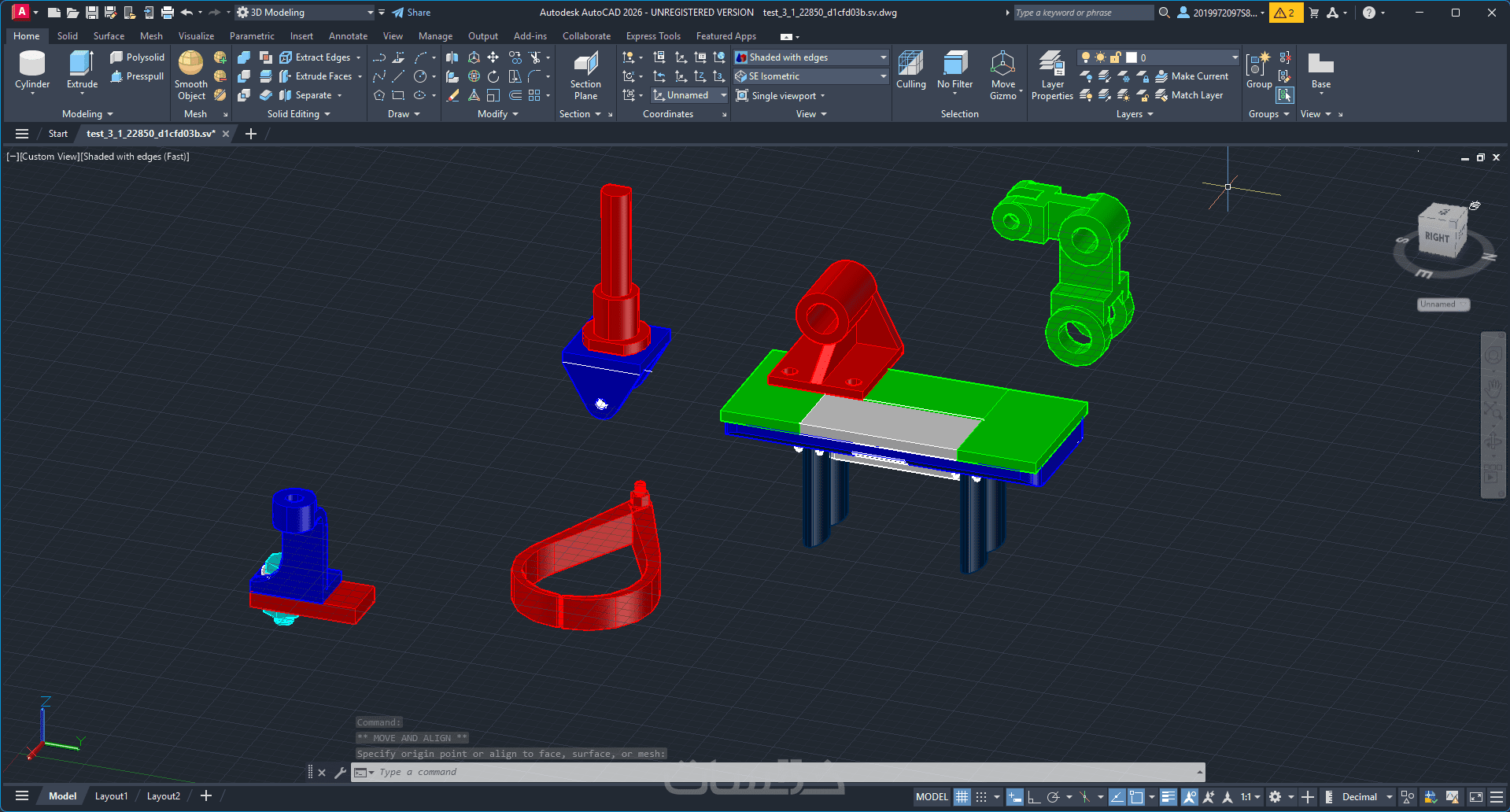Click the RIGHT face of the ViewCube
1510x812 pixels.
1437,237
